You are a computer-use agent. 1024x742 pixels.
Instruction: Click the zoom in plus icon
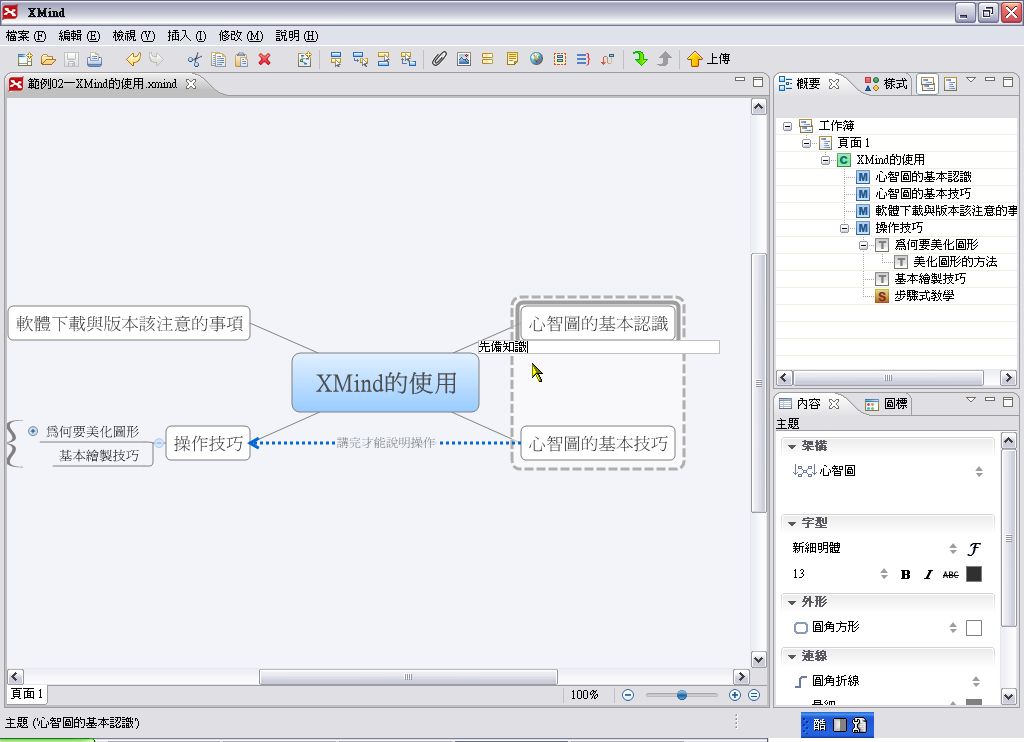point(735,695)
